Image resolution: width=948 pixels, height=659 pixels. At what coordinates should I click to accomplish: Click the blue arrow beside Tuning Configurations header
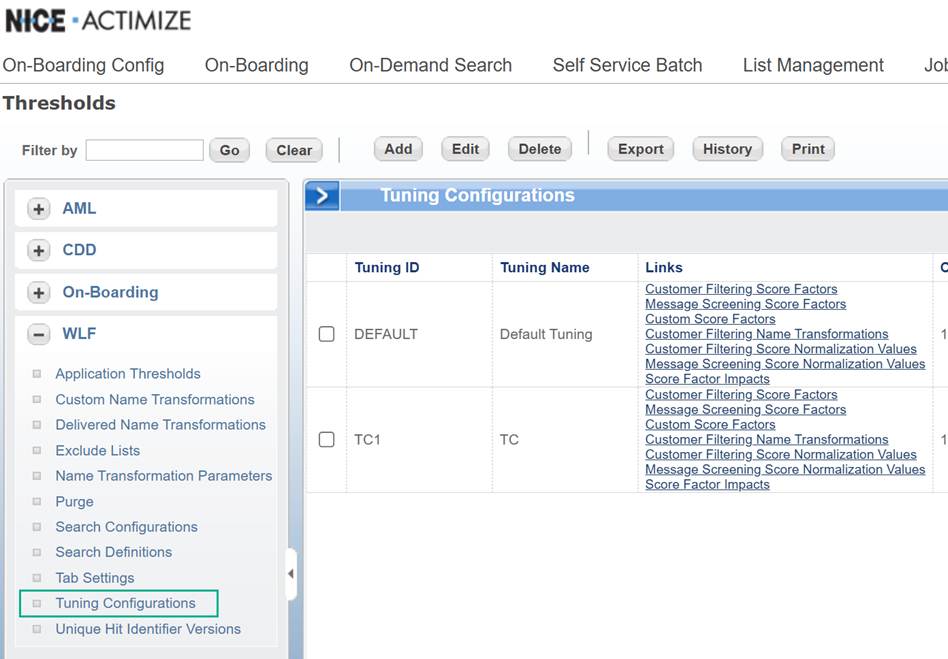[322, 195]
